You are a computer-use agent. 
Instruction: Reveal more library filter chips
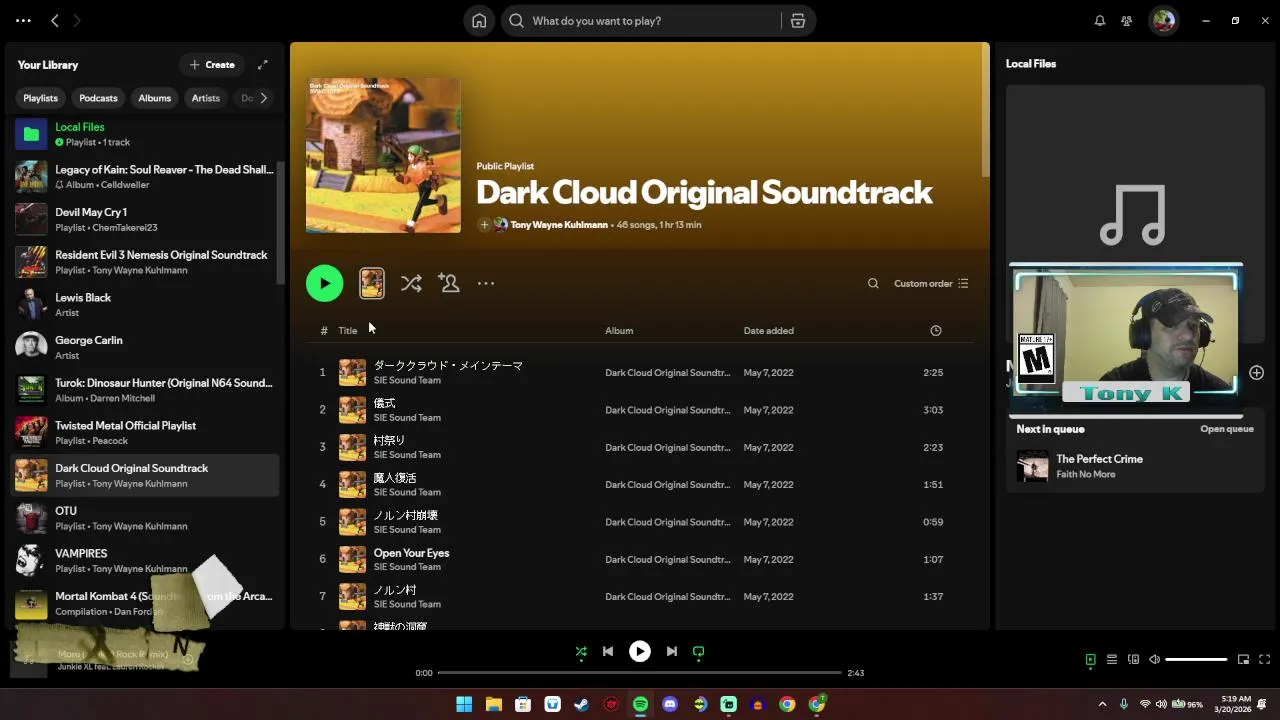(264, 98)
